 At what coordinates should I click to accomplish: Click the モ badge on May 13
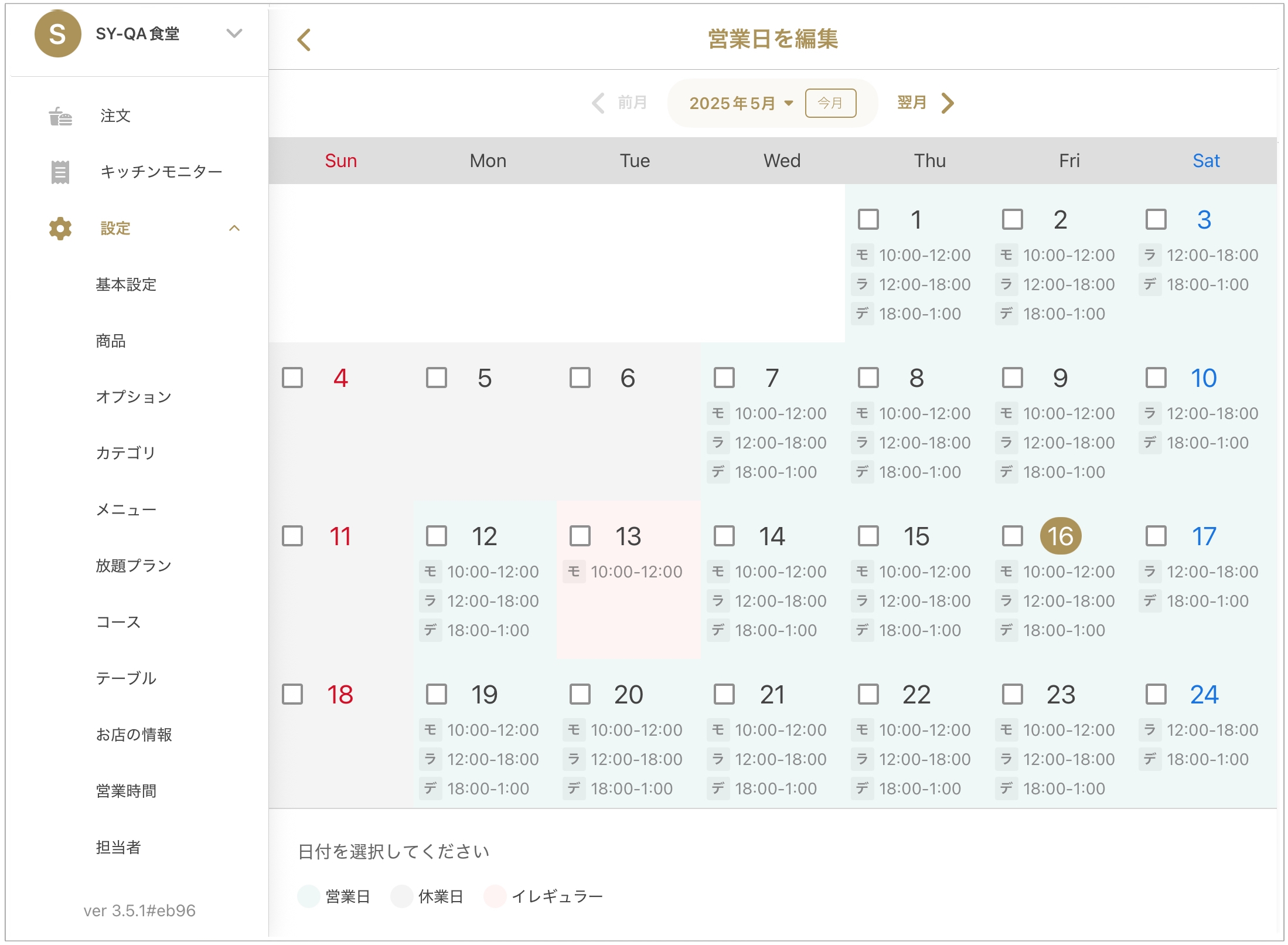(574, 572)
